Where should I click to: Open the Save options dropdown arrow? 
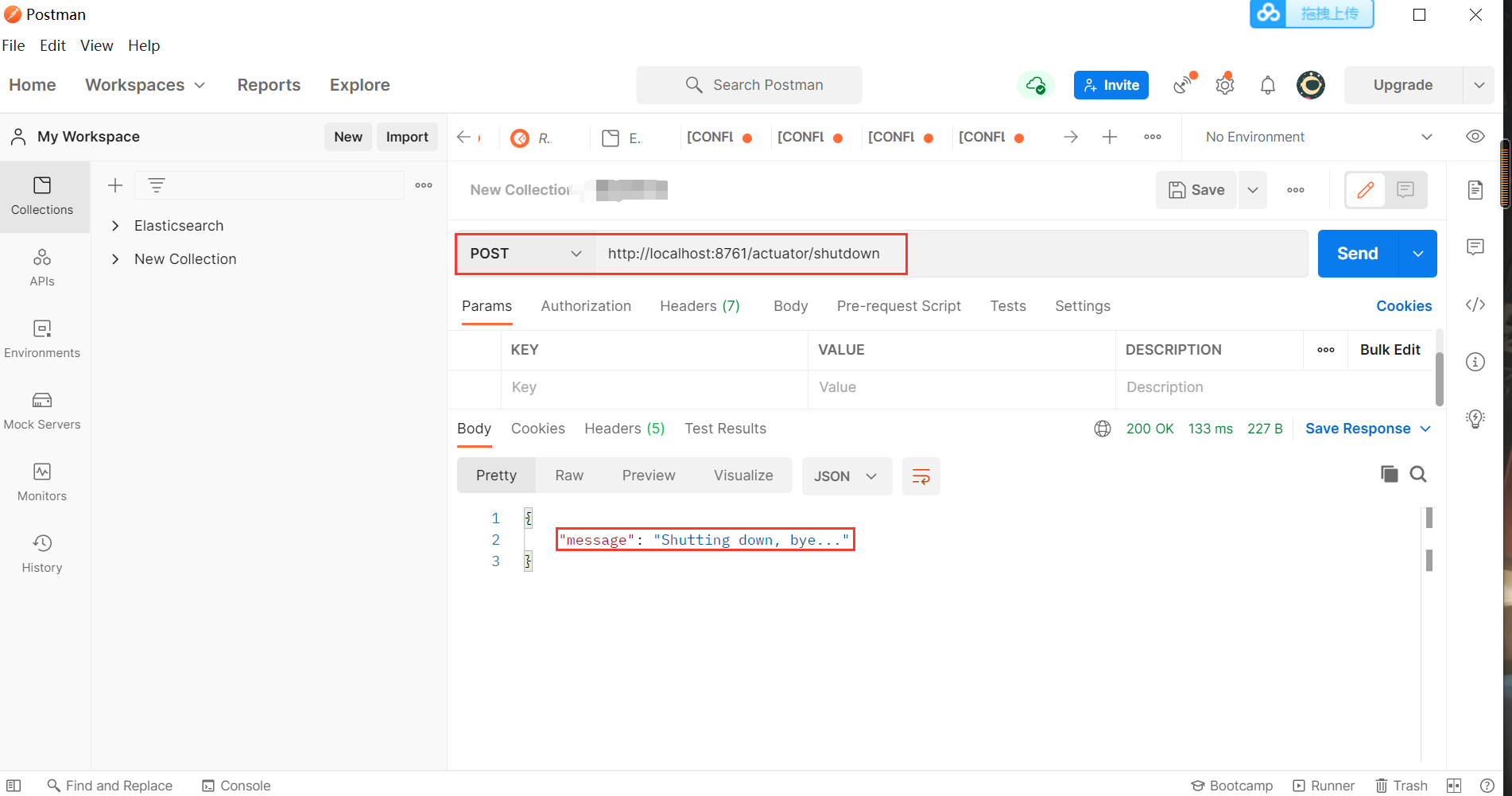pyautogui.click(x=1253, y=190)
